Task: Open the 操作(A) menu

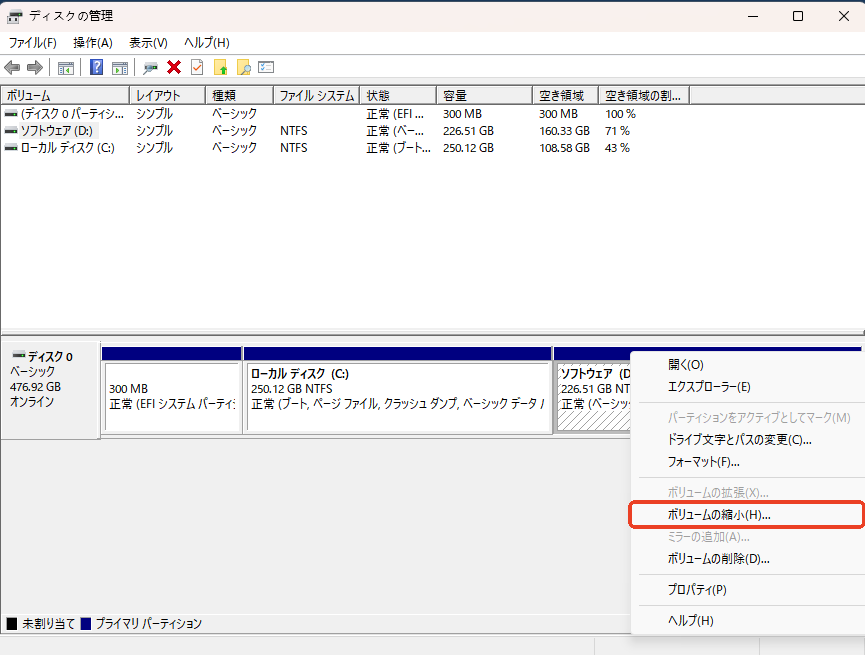Action: (x=92, y=43)
